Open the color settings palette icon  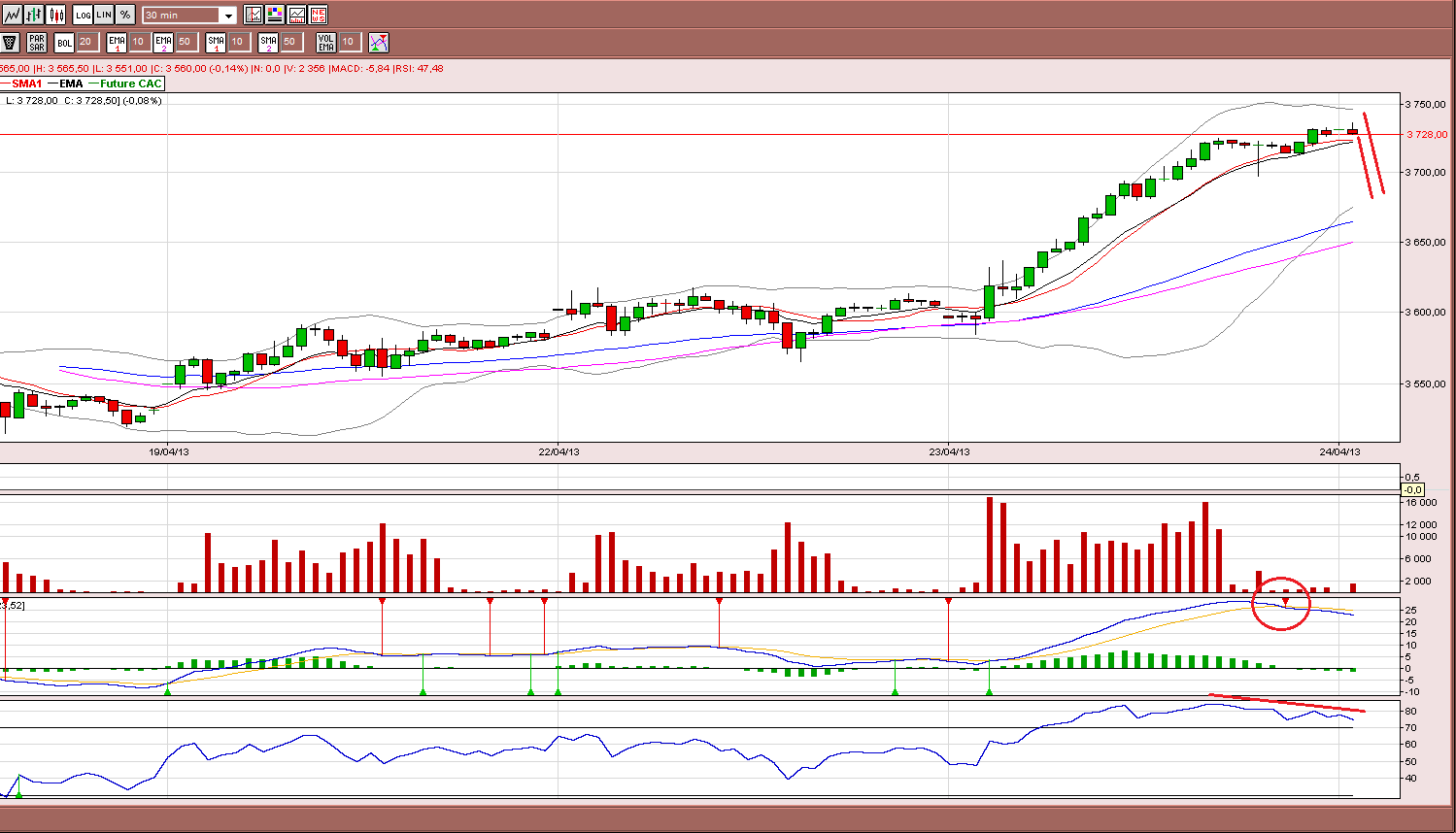click(275, 15)
